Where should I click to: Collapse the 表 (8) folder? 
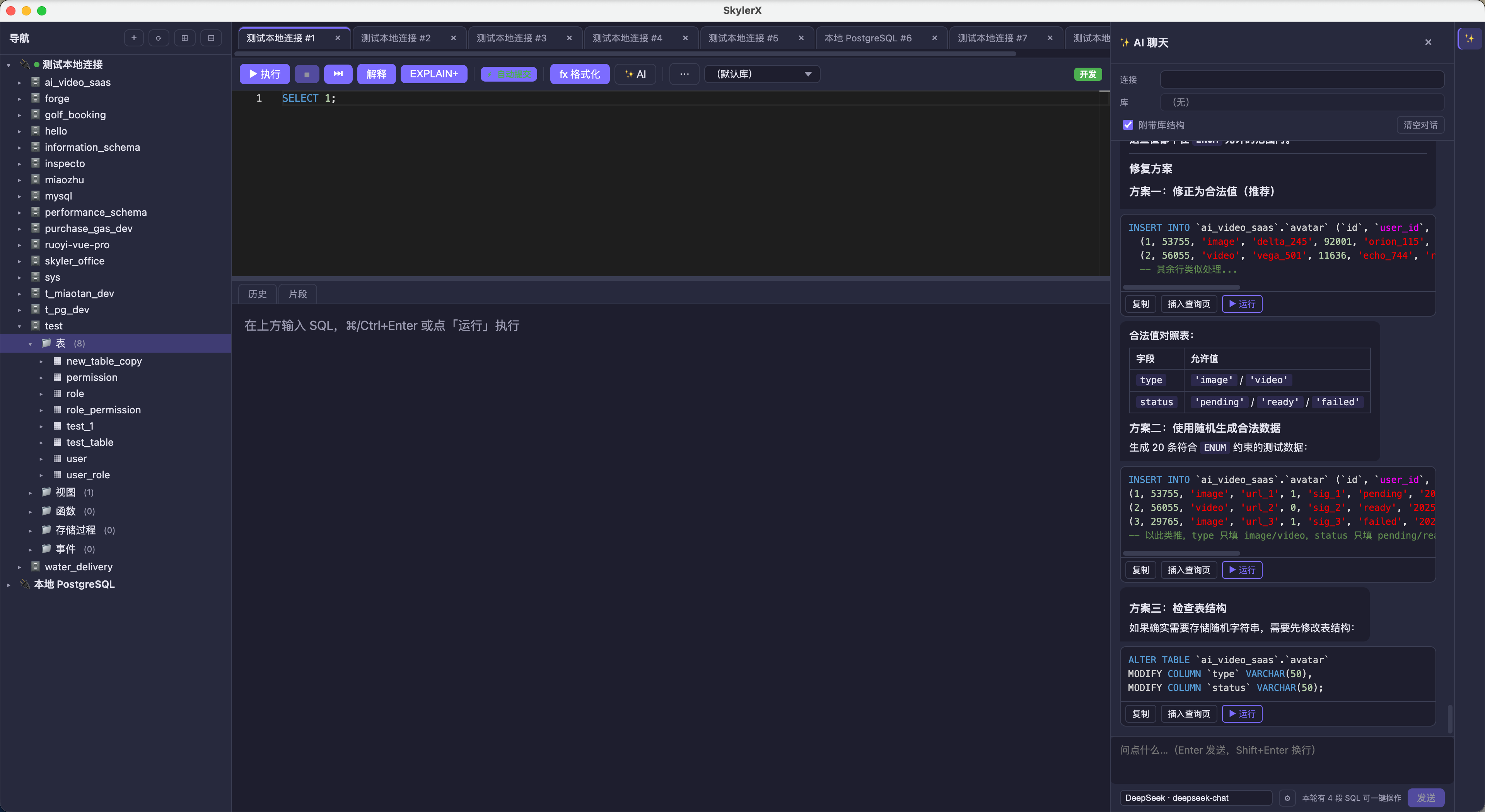pyautogui.click(x=30, y=343)
